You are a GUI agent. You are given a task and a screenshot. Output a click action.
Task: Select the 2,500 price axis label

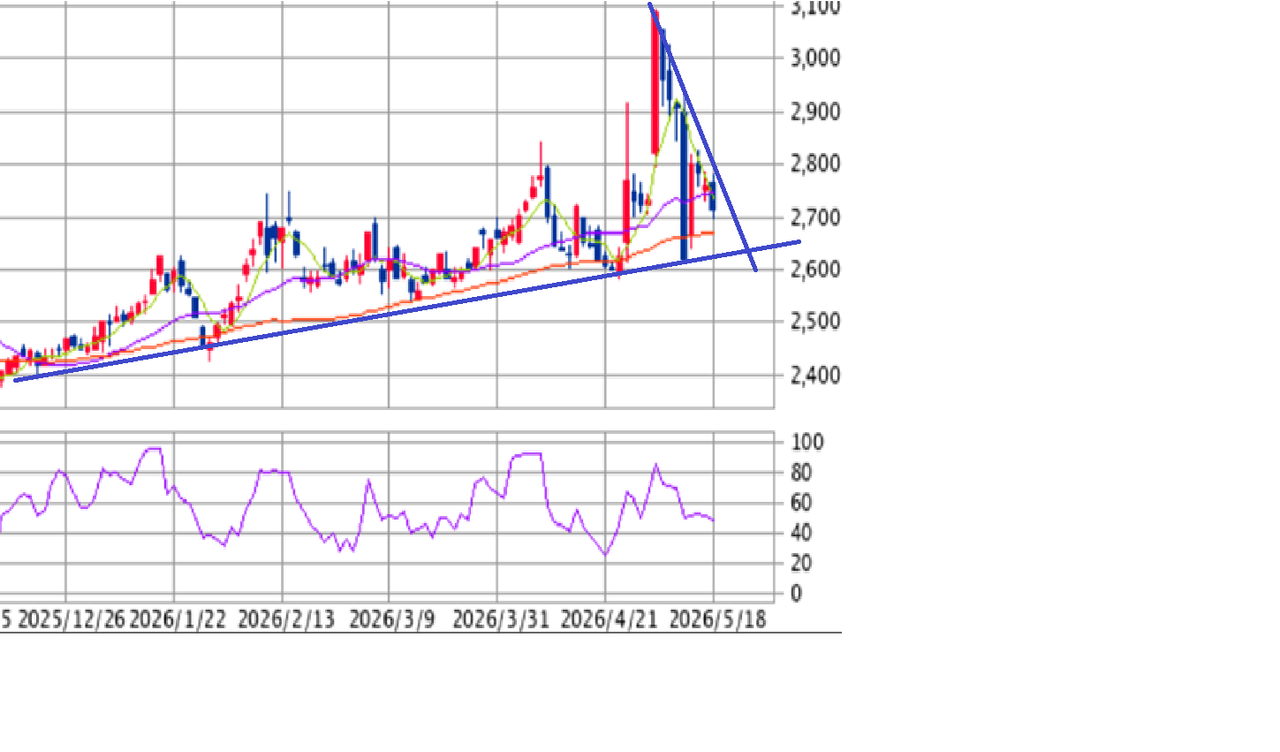815,323
